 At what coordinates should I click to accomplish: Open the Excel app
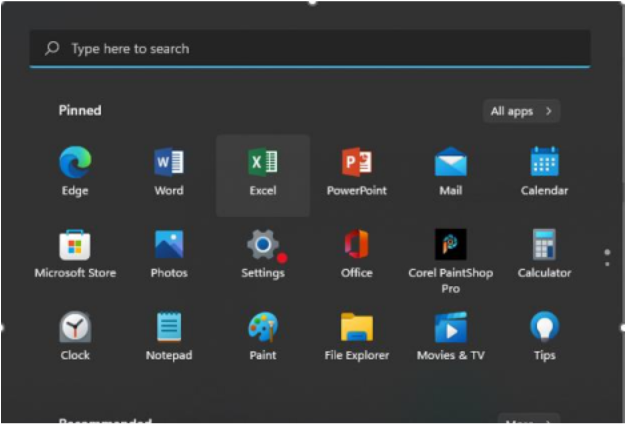point(263,162)
